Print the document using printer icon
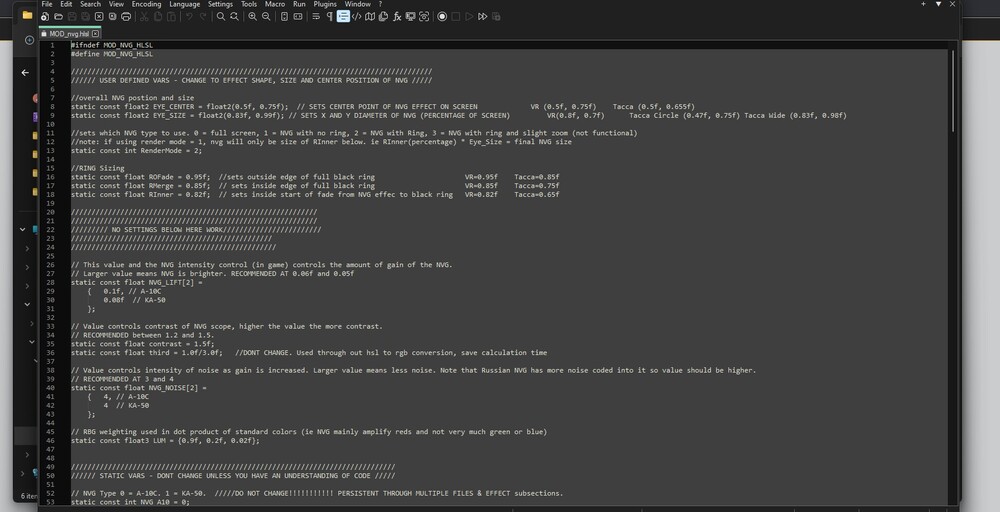Screen dimensions: 1000x512 tap(126, 17)
